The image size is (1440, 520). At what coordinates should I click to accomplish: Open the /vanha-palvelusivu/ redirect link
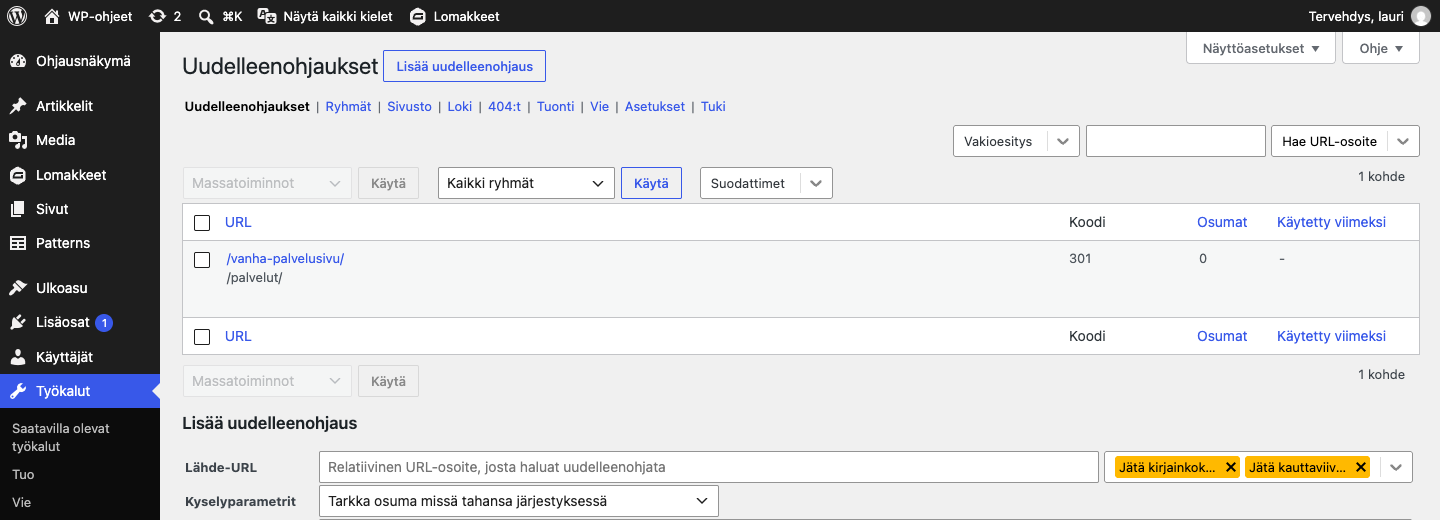[285, 258]
